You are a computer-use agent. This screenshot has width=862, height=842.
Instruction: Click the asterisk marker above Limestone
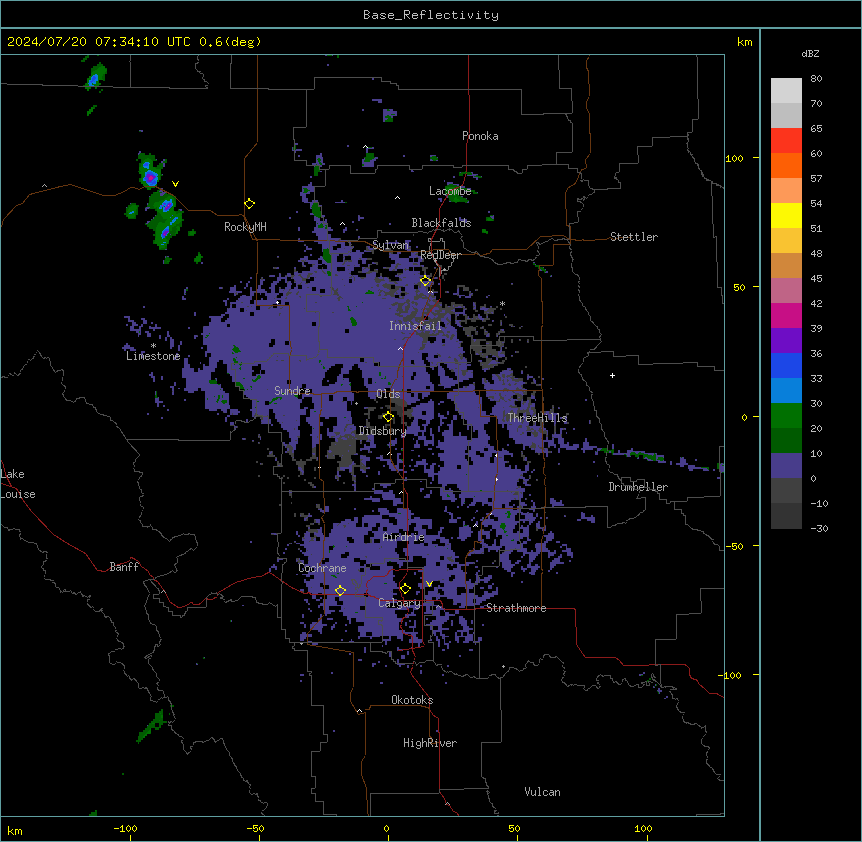click(153, 346)
